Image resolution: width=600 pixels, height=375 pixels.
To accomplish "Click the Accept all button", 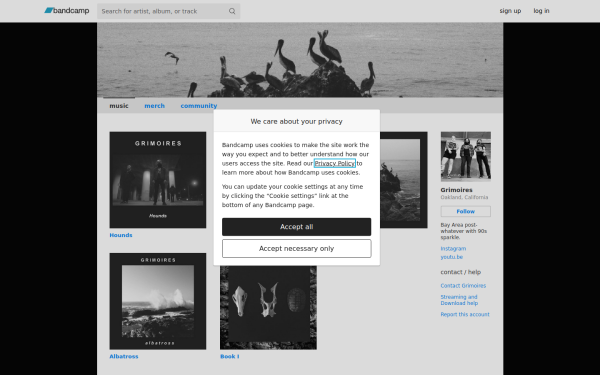I will [x=297, y=227].
